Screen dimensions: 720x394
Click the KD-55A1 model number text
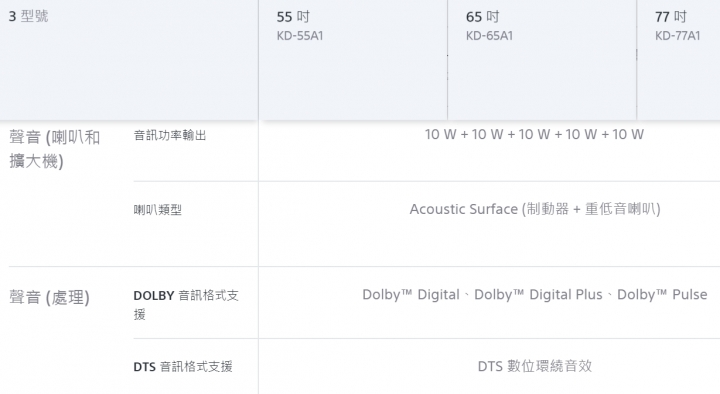click(300, 36)
